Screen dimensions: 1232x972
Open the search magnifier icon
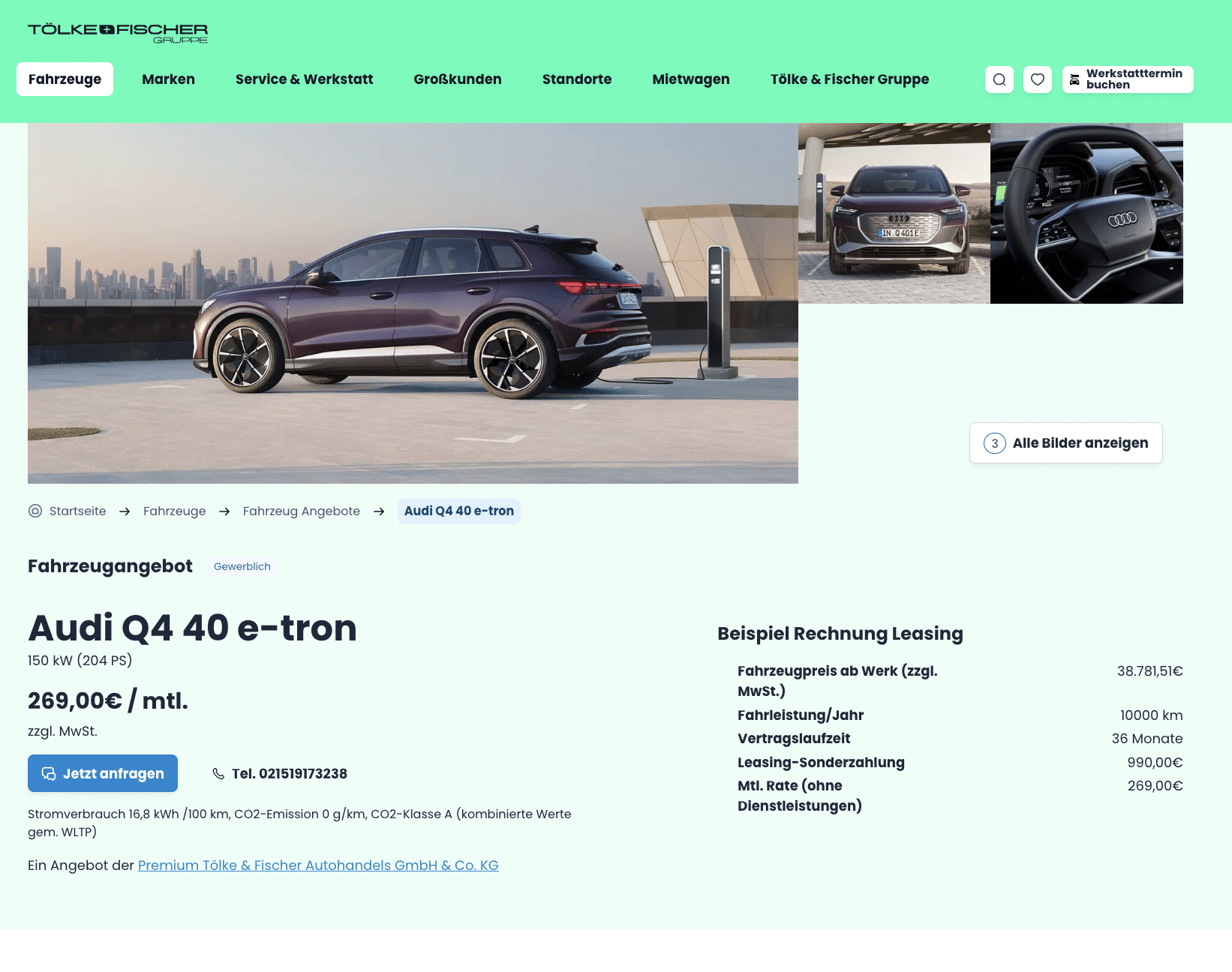tap(999, 79)
